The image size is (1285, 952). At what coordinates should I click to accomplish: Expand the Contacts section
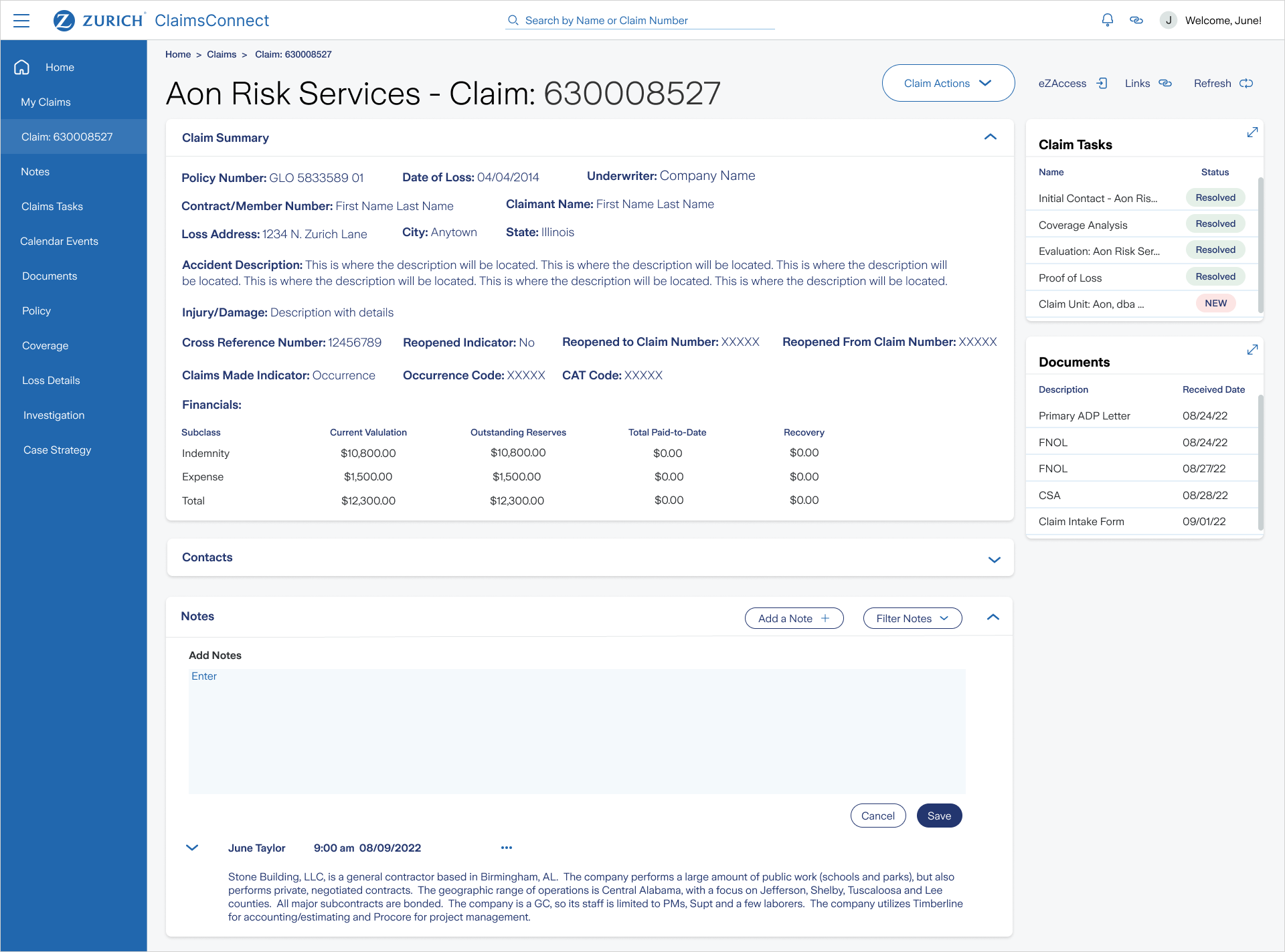(994, 559)
